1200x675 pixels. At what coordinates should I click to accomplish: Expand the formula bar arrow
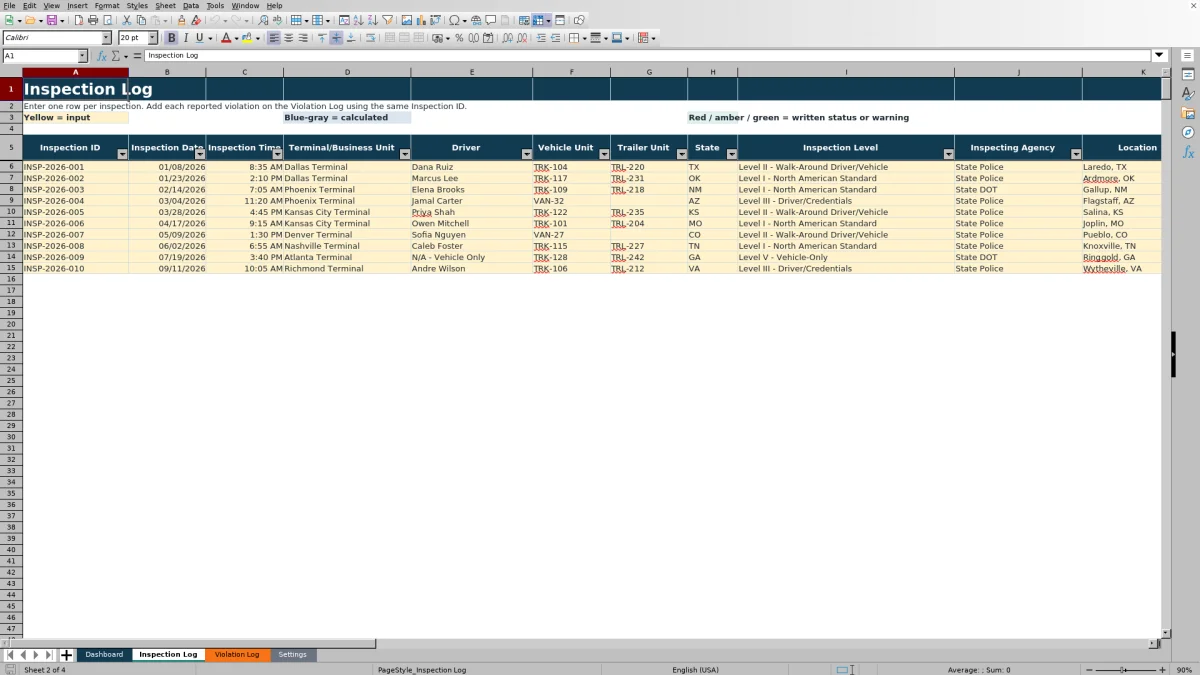pos(1159,56)
